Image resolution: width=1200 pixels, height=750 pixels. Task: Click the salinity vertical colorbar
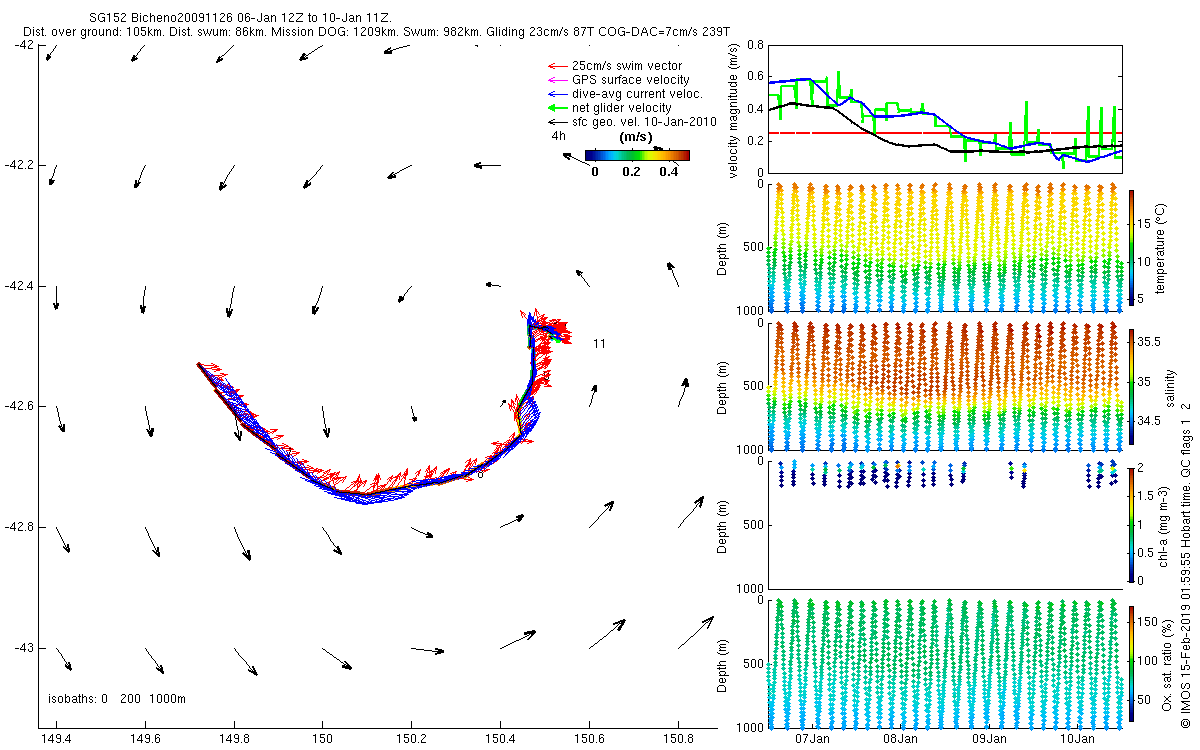[x=1132, y=385]
